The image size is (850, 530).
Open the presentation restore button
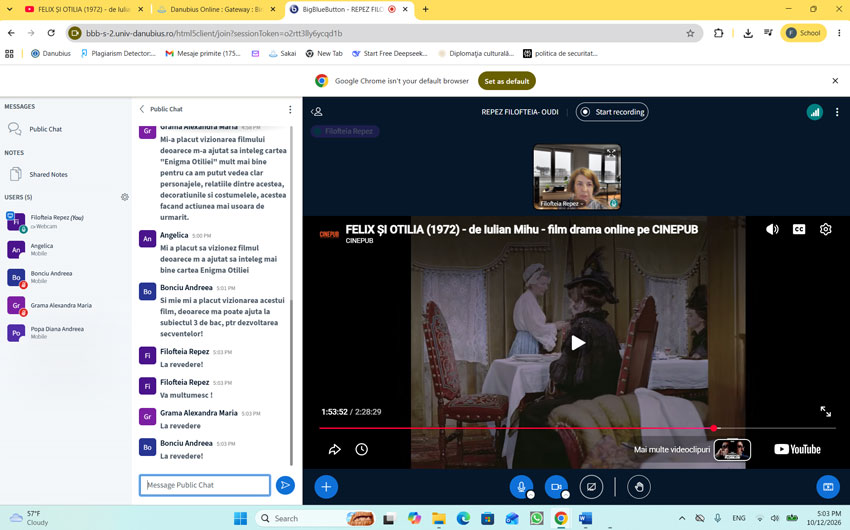click(x=828, y=487)
